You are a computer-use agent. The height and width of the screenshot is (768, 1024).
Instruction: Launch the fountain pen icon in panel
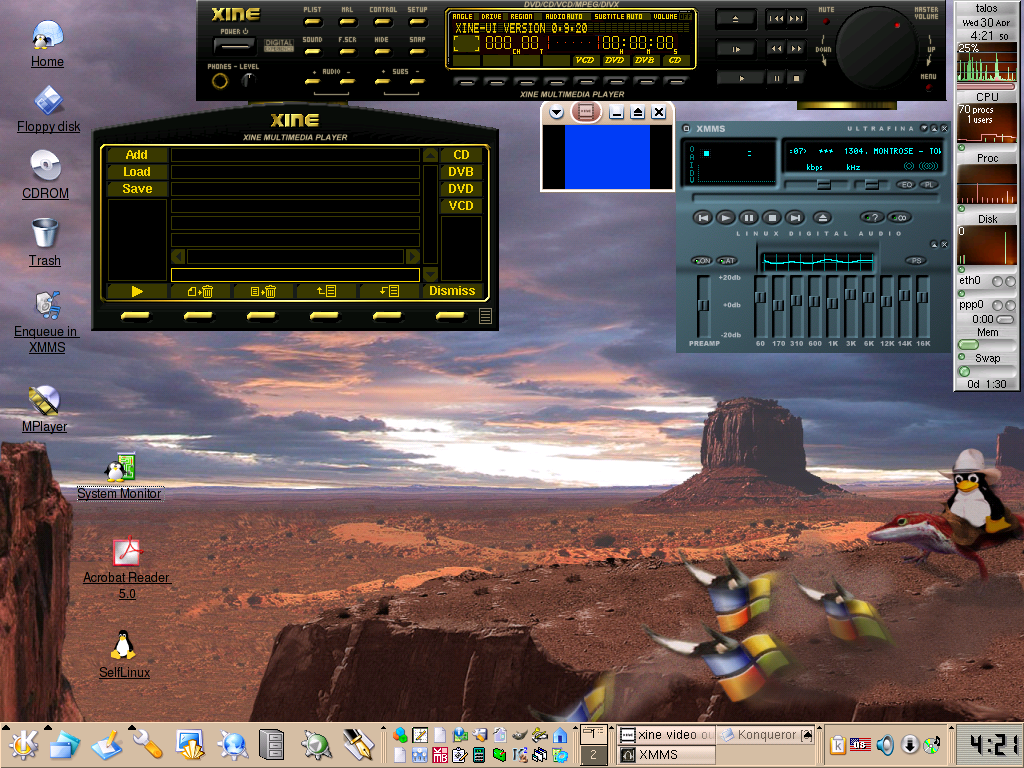tap(359, 745)
